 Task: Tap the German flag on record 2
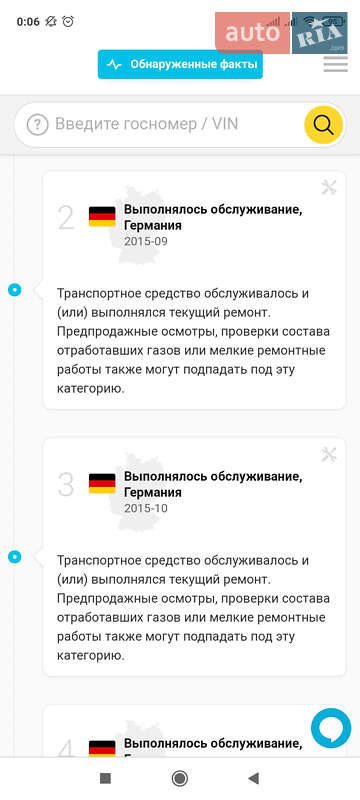tap(102, 216)
